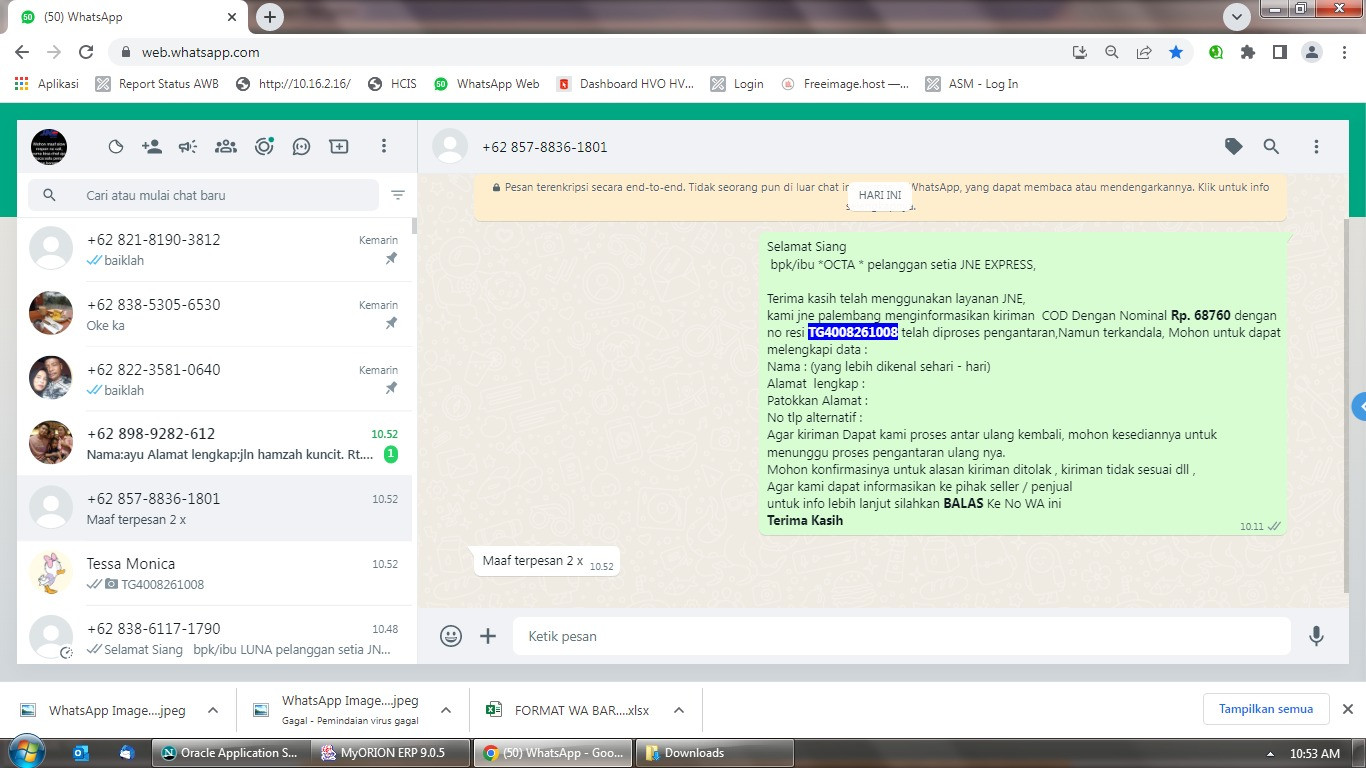Click the 'Ketik pesan' message field

(902, 636)
